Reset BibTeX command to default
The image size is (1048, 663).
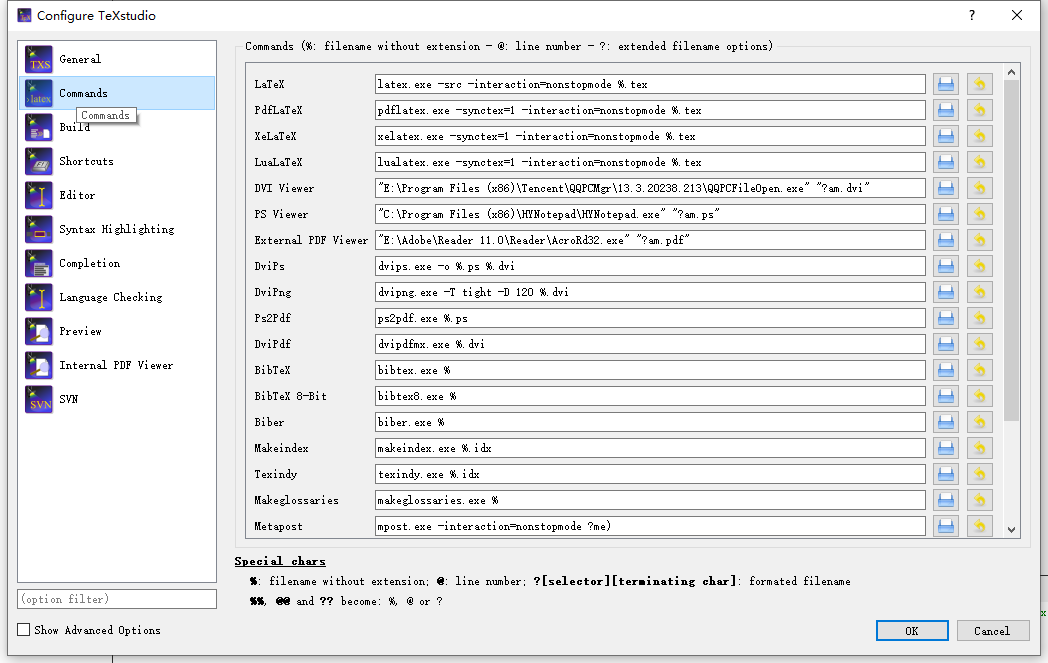(x=979, y=370)
